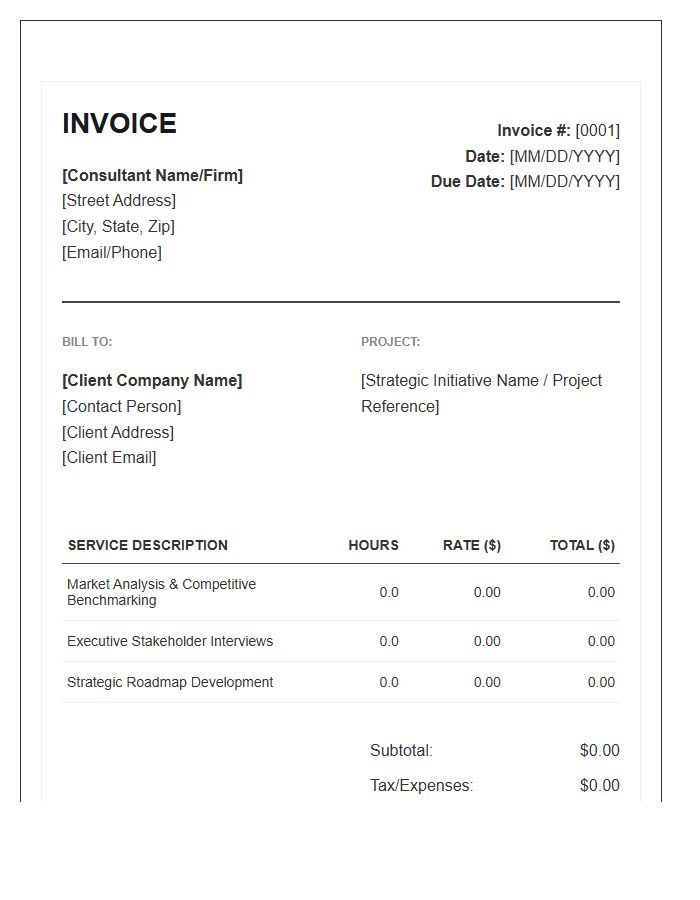The image size is (700, 900).
Task: Click rate value for Strategic Roadmap Development
Action: pyautogui.click(x=487, y=682)
